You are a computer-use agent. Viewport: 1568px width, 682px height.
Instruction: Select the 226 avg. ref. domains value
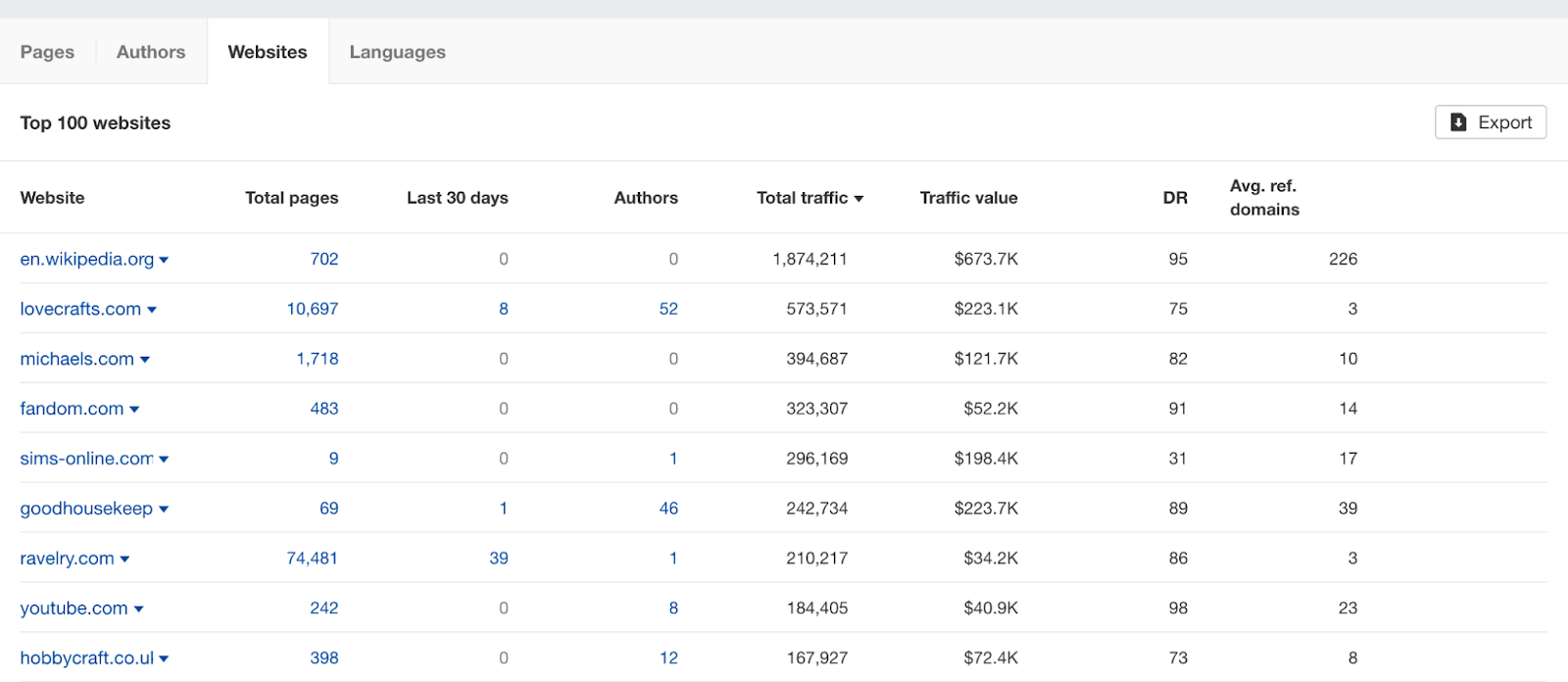coord(1344,259)
